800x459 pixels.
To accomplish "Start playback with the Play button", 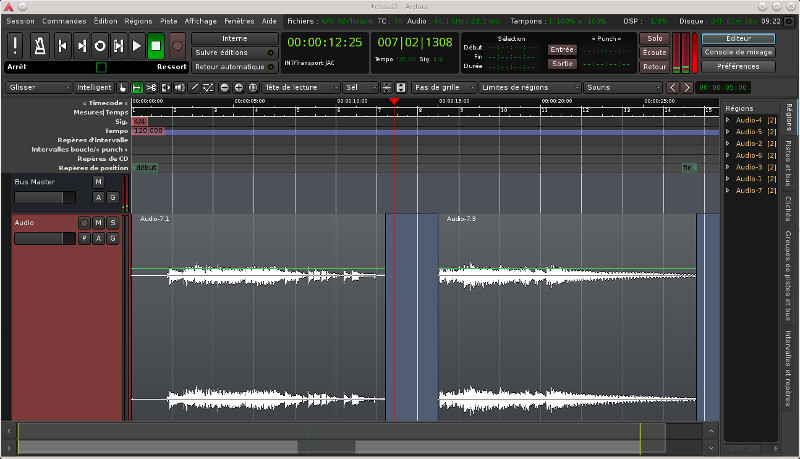I will [137, 45].
